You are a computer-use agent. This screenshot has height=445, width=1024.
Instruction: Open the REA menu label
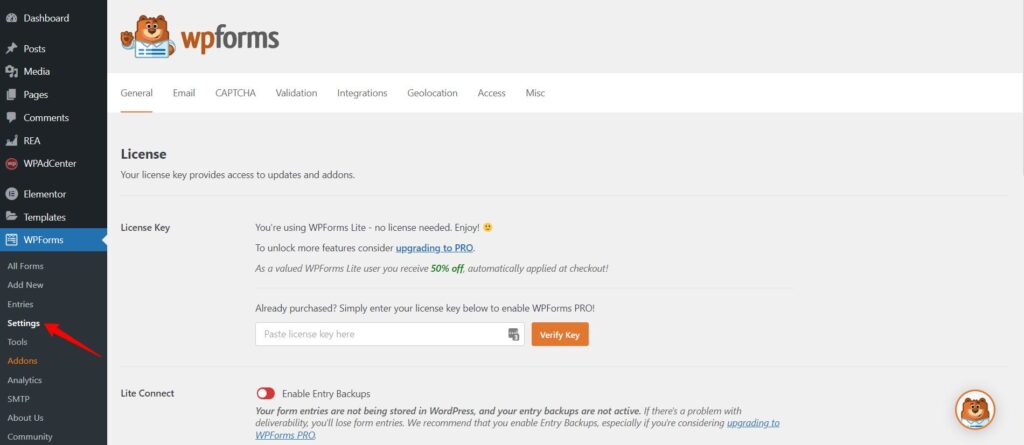pos(32,140)
